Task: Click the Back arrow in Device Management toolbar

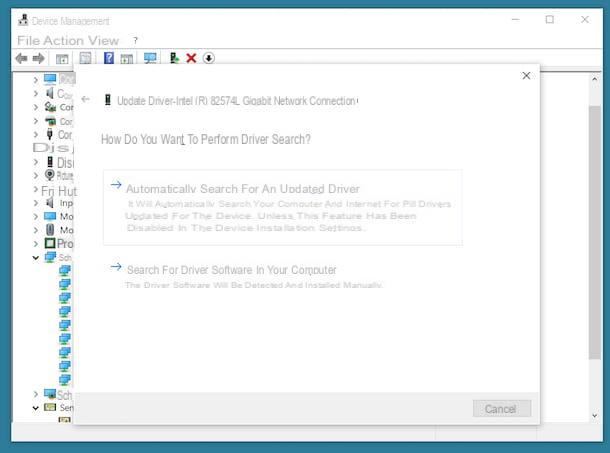Action: (21, 59)
